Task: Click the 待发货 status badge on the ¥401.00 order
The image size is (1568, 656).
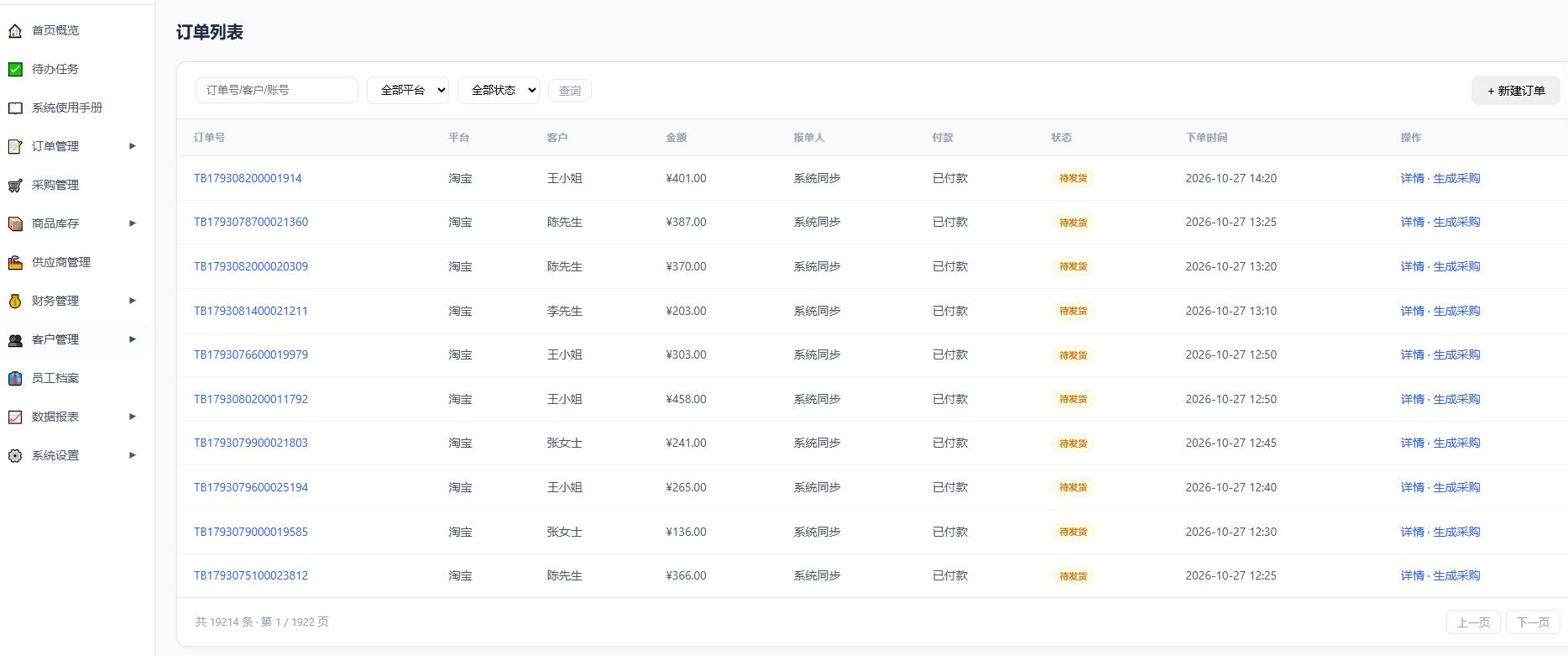Action: pyautogui.click(x=1073, y=178)
